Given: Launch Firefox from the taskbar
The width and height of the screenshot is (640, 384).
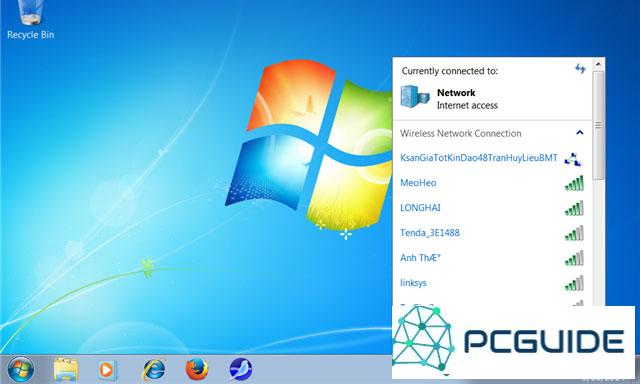Looking at the screenshot, I should point(197,369).
